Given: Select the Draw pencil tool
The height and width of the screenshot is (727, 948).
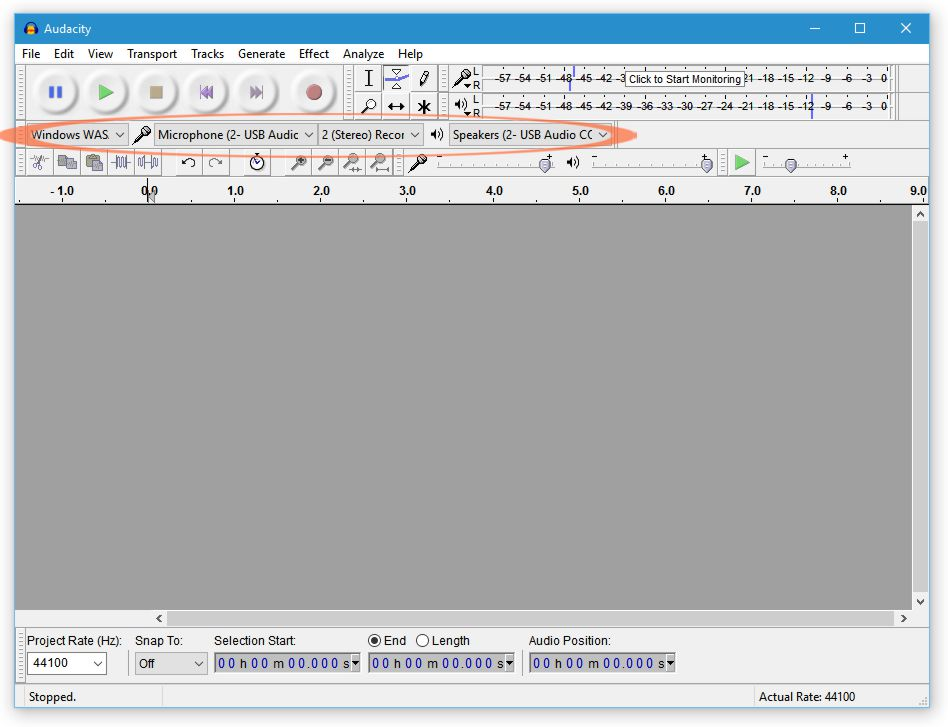Looking at the screenshot, I should pyautogui.click(x=424, y=78).
